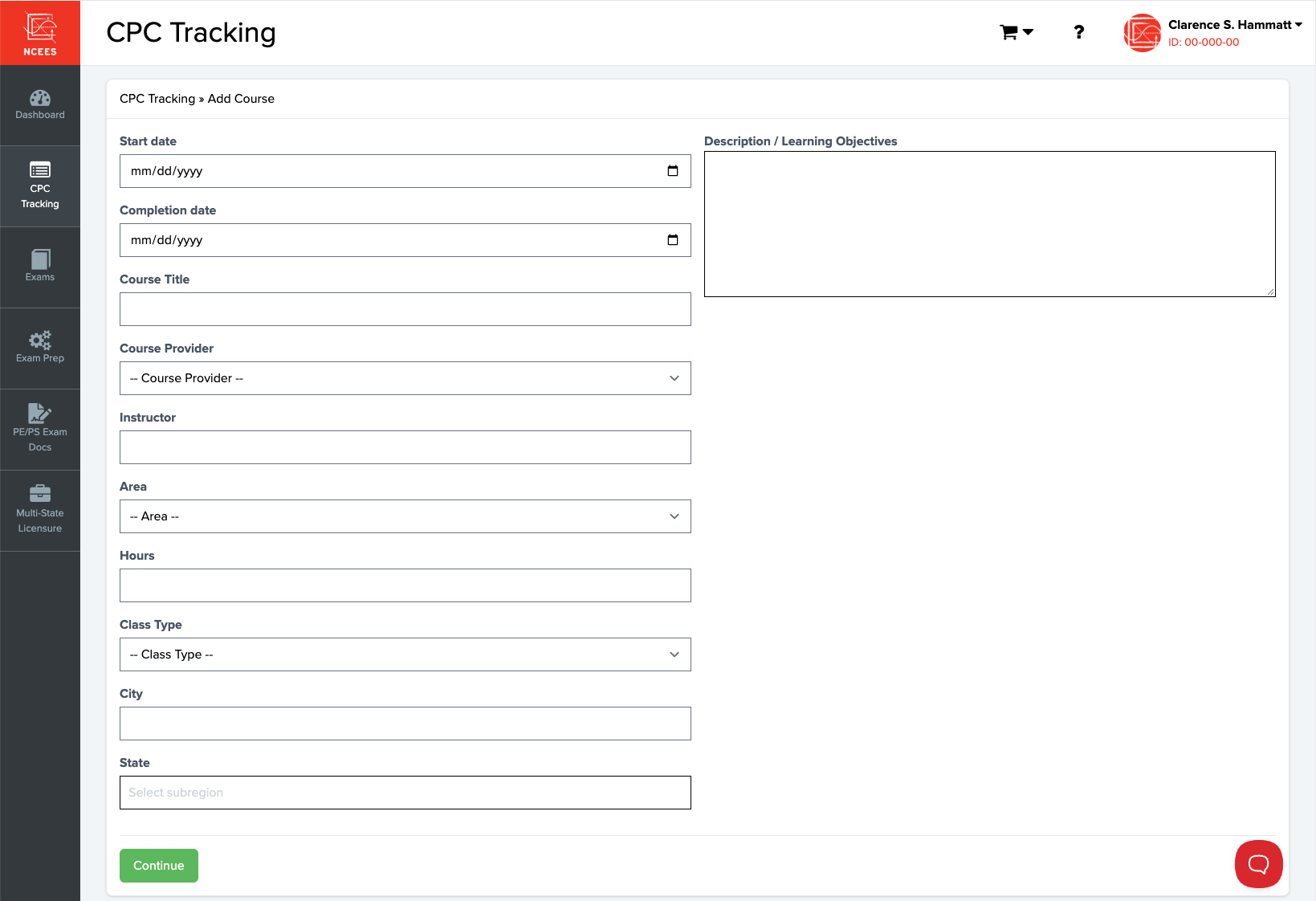Click the Description / Learning Objectives textarea
Screen dimensions: 1316x901
[x=990, y=224]
